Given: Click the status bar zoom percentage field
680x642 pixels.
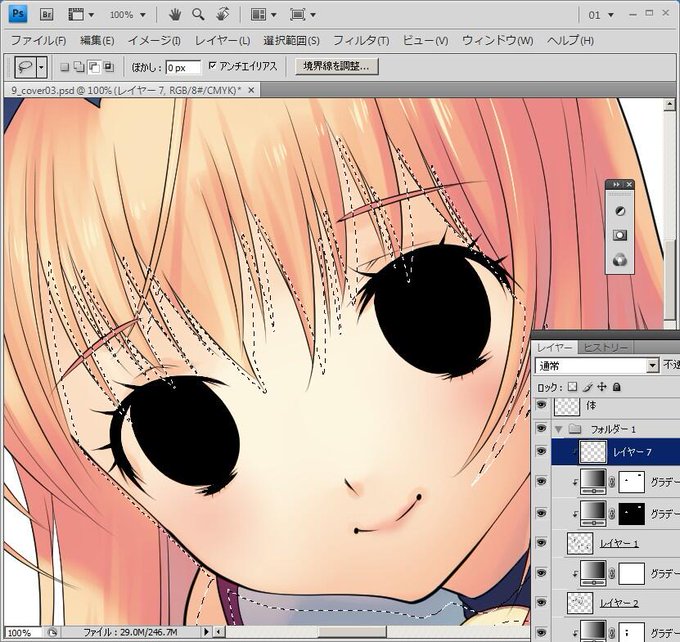Looking at the screenshot, I should point(24,632).
